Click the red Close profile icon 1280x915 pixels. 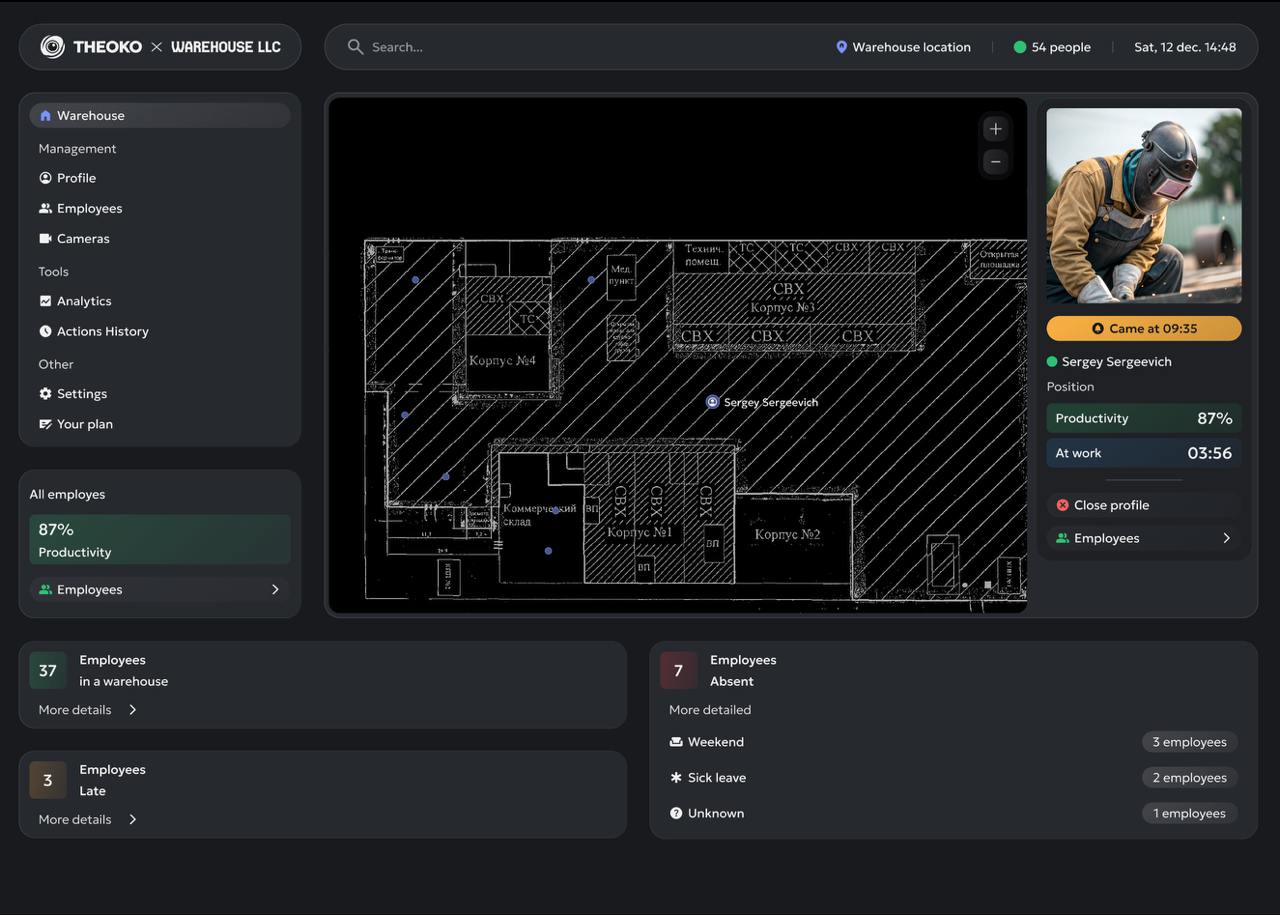click(1062, 505)
